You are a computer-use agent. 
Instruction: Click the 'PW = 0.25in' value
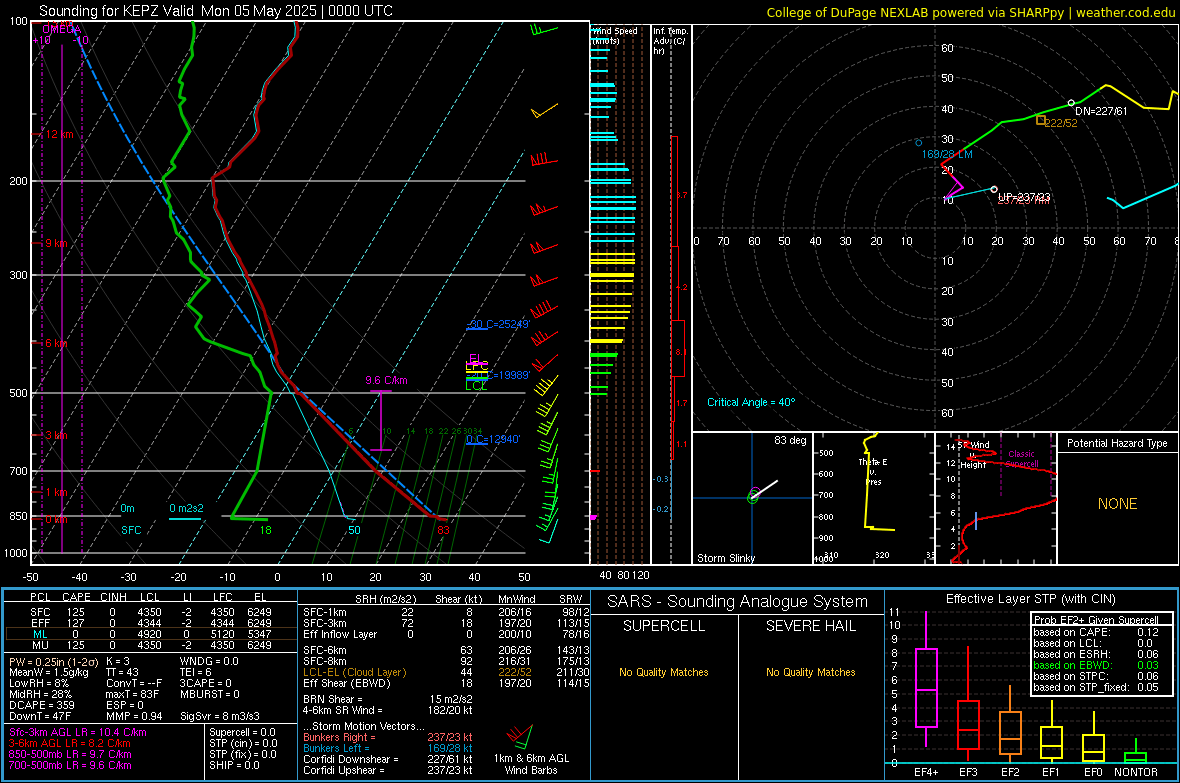(54, 661)
